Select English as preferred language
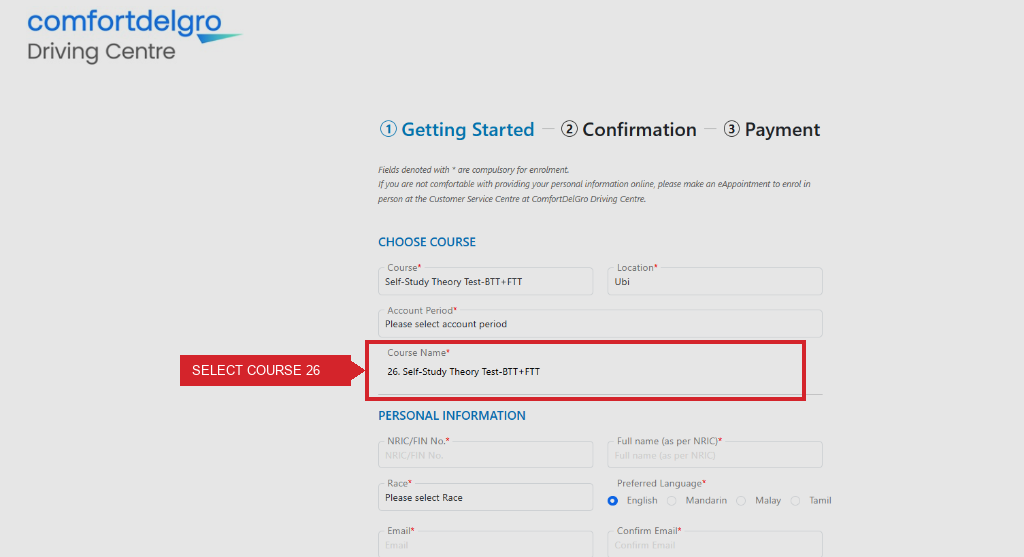This screenshot has width=1024, height=557. (x=613, y=501)
